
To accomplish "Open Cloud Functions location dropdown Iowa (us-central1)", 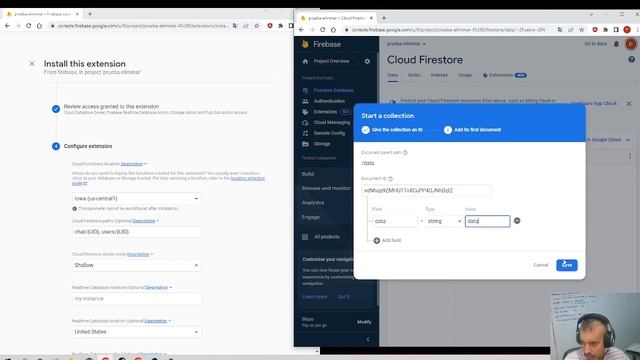I will pyautogui.click(x=136, y=198).
